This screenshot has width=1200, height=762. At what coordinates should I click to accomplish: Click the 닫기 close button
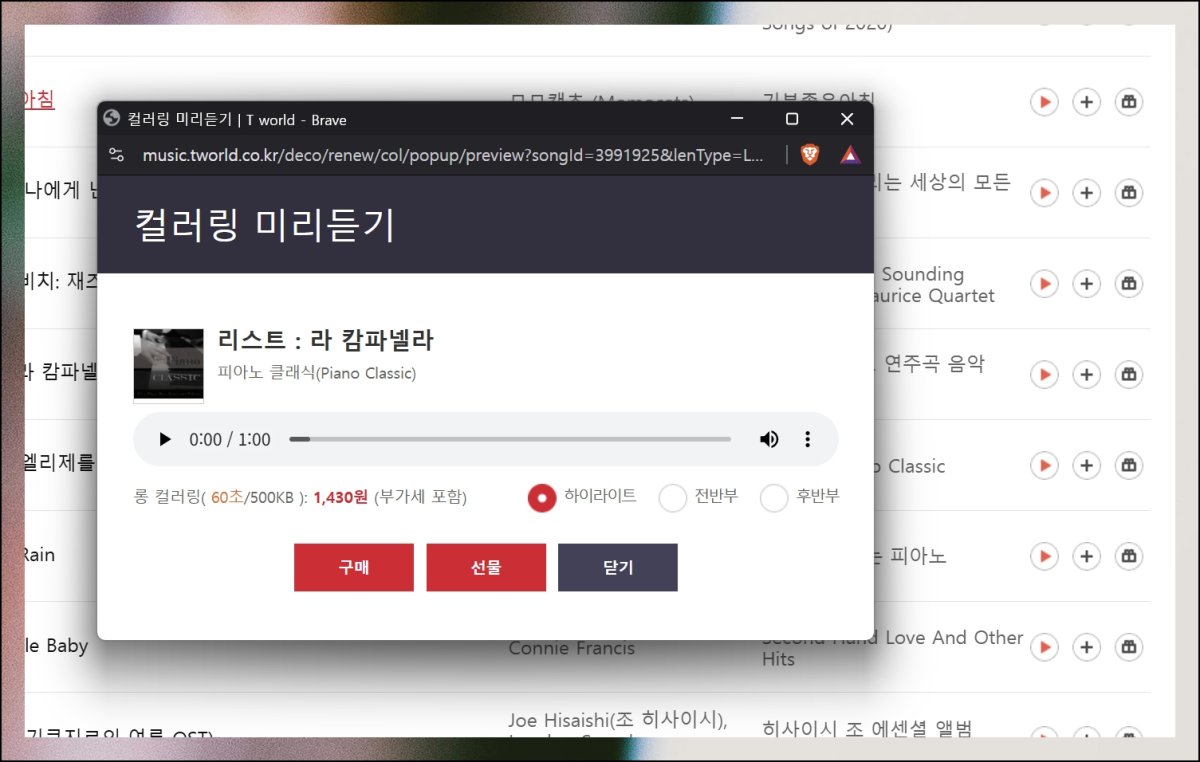pyautogui.click(x=618, y=568)
